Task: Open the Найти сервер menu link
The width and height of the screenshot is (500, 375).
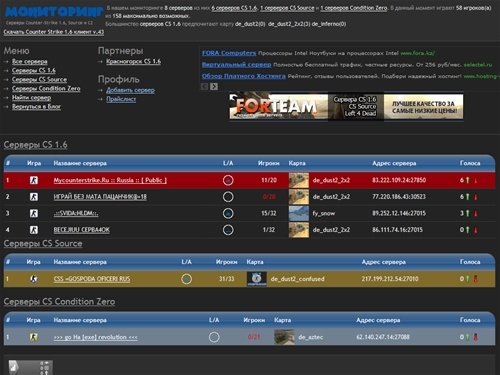Action: (x=31, y=97)
